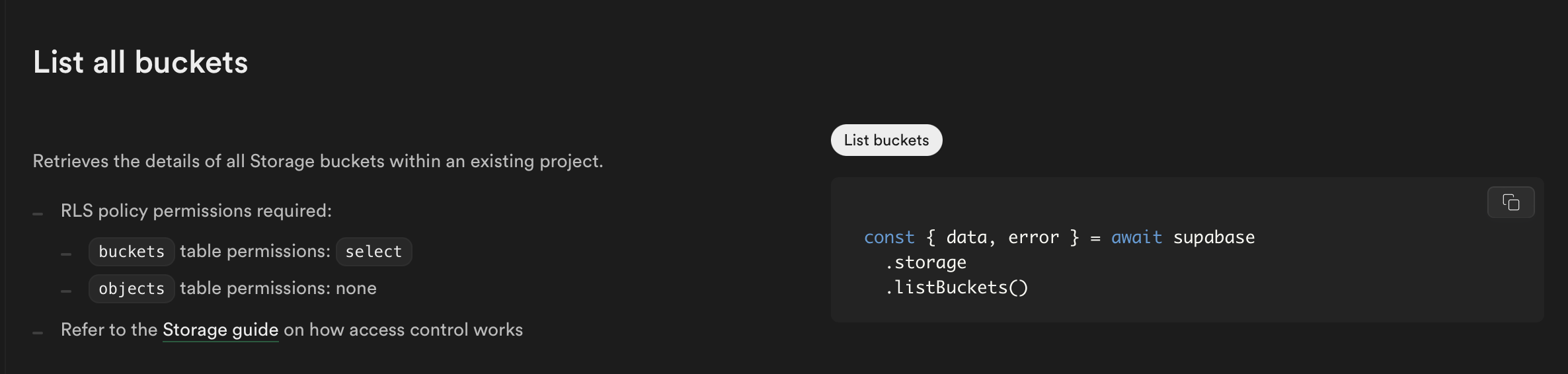Click the List all buckets heading
1568x374 pixels.
140,62
